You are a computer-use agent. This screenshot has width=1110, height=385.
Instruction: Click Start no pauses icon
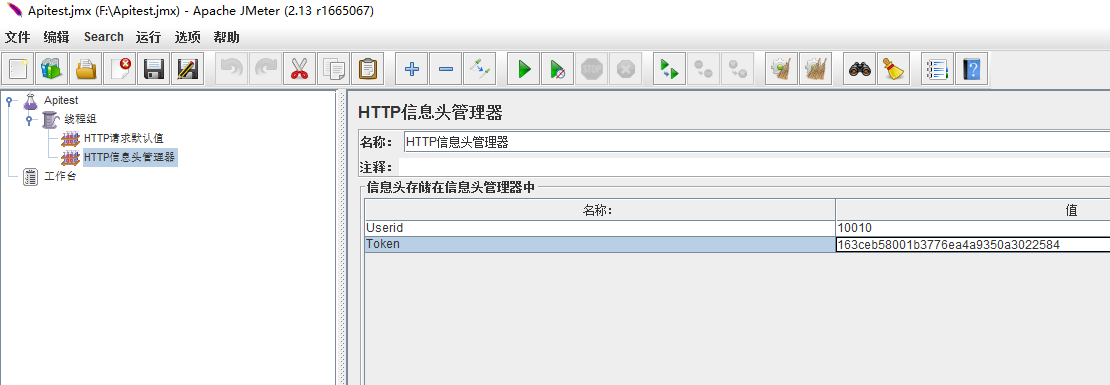pos(558,69)
